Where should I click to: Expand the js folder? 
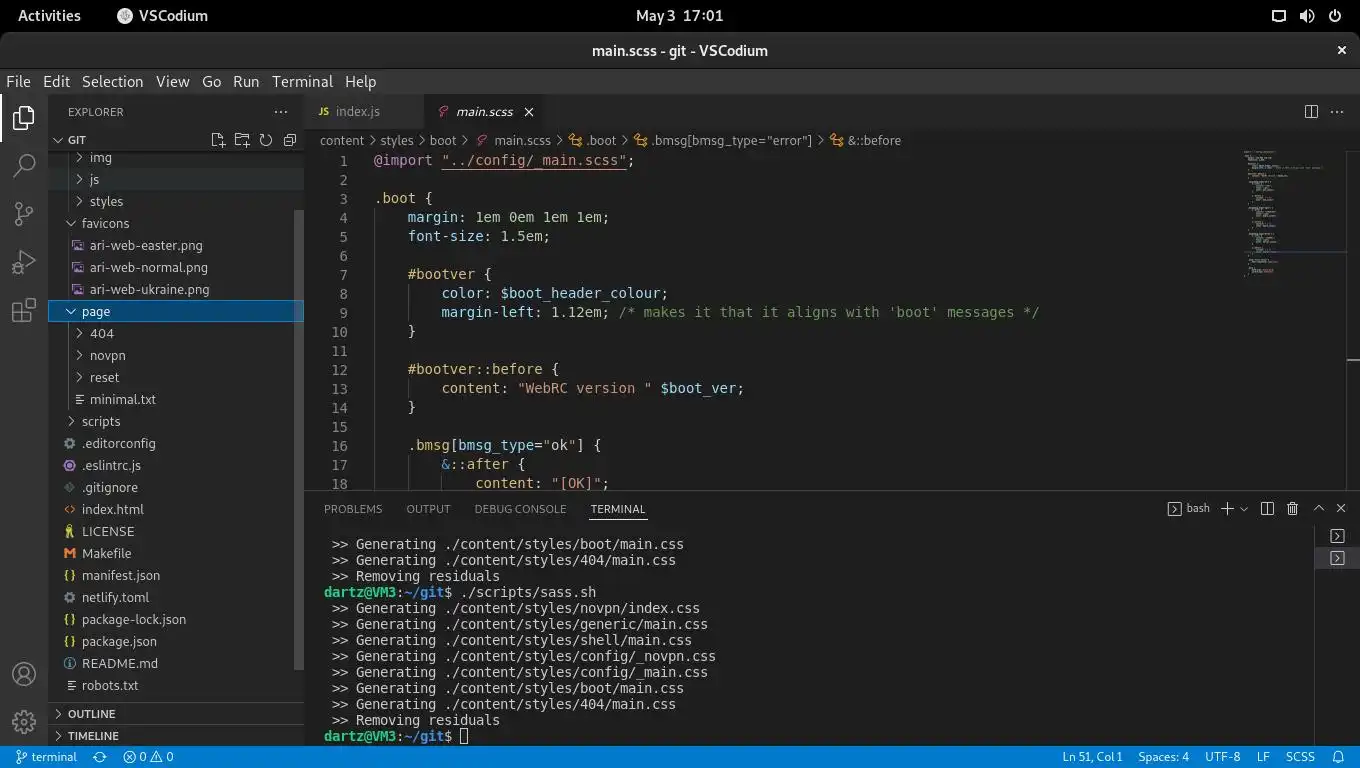[x=176, y=179]
